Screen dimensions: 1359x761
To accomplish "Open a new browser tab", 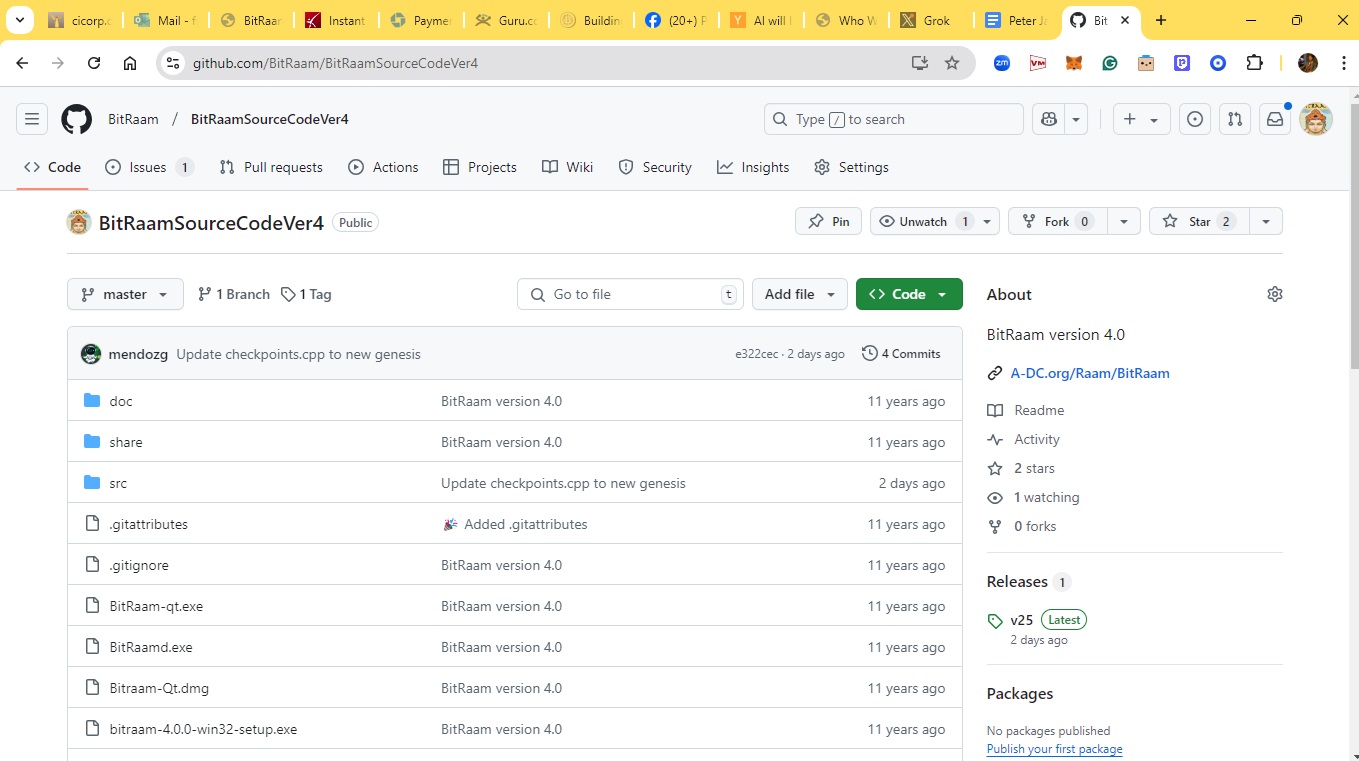I will click(x=1161, y=20).
